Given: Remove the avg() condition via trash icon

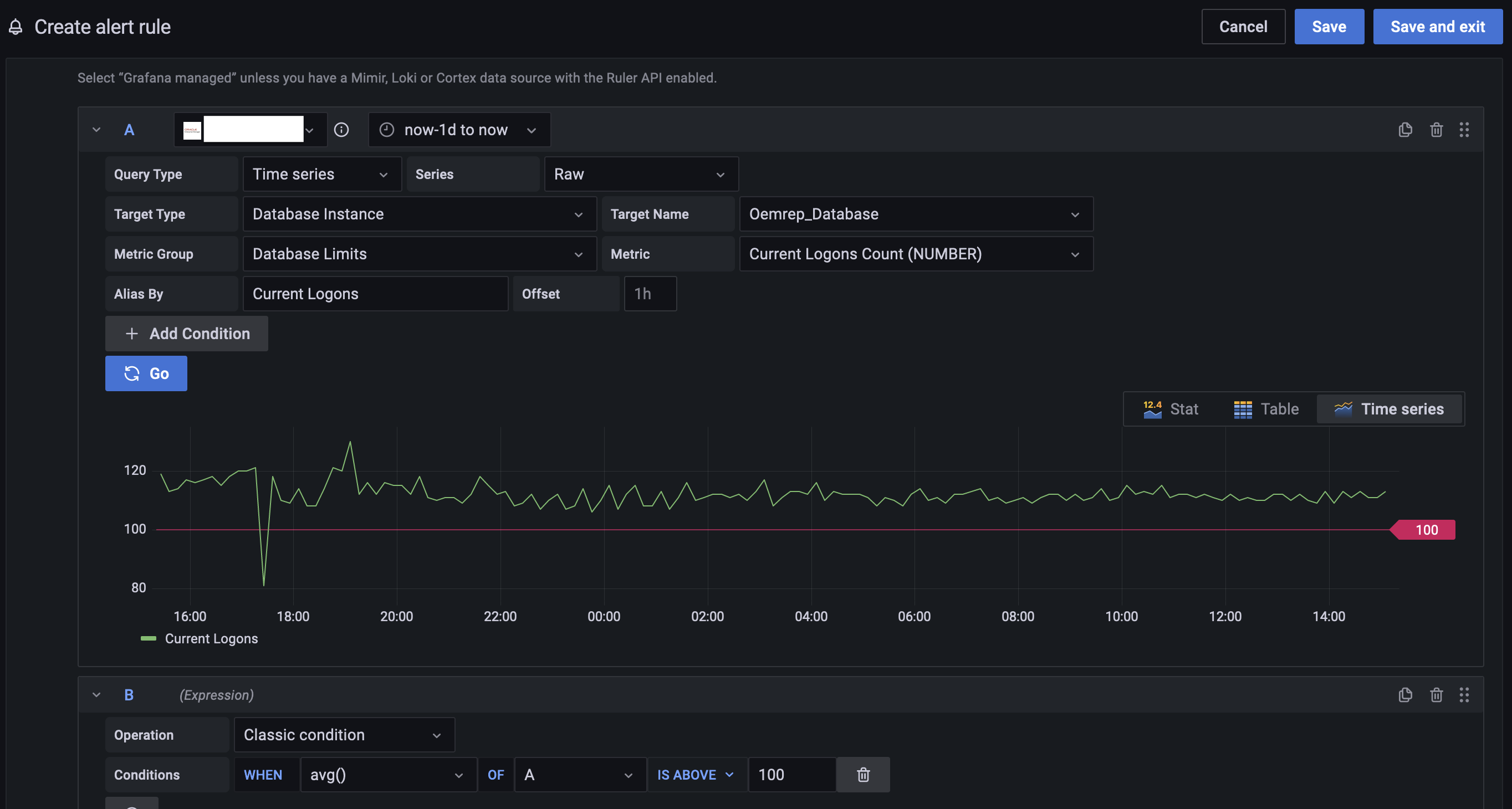Looking at the screenshot, I should (x=863, y=775).
